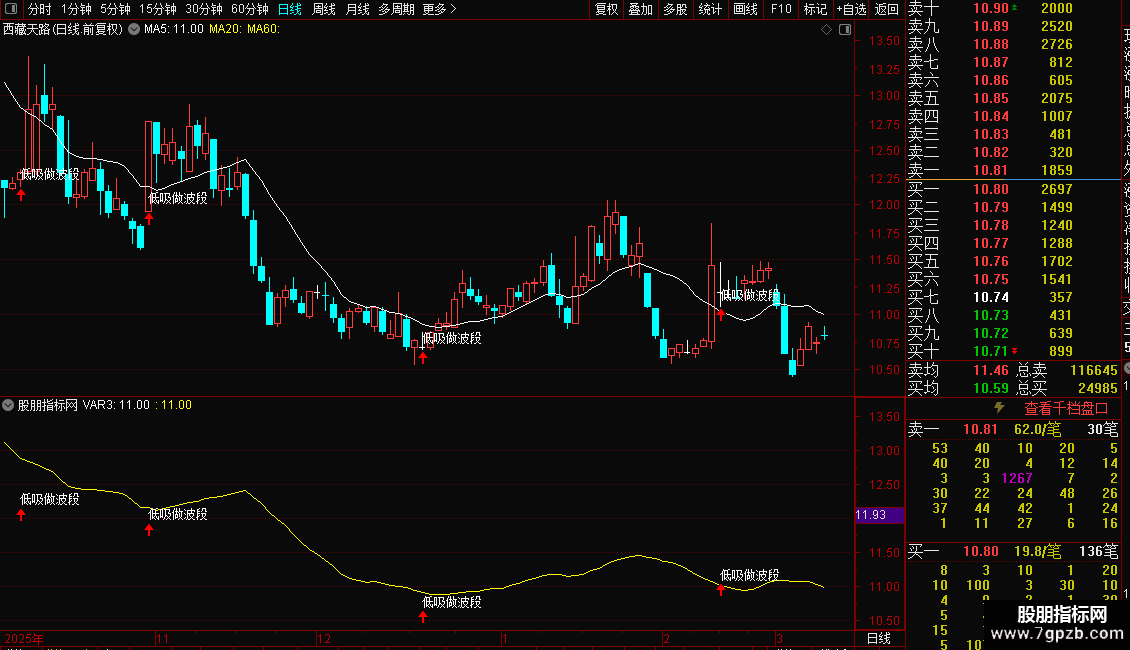The image size is (1130, 650).
Task: Open 统计 statistics tool
Action: [710, 9]
